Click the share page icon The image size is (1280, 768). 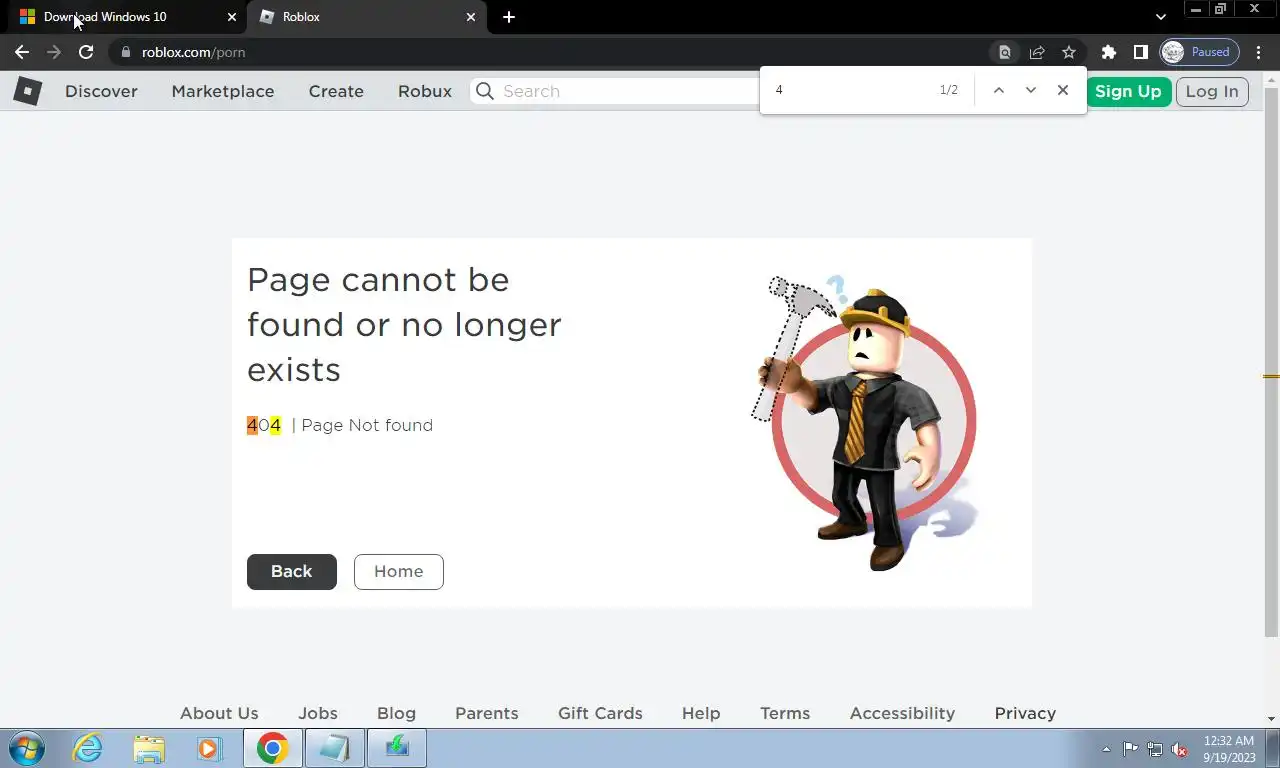(x=1037, y=52)
